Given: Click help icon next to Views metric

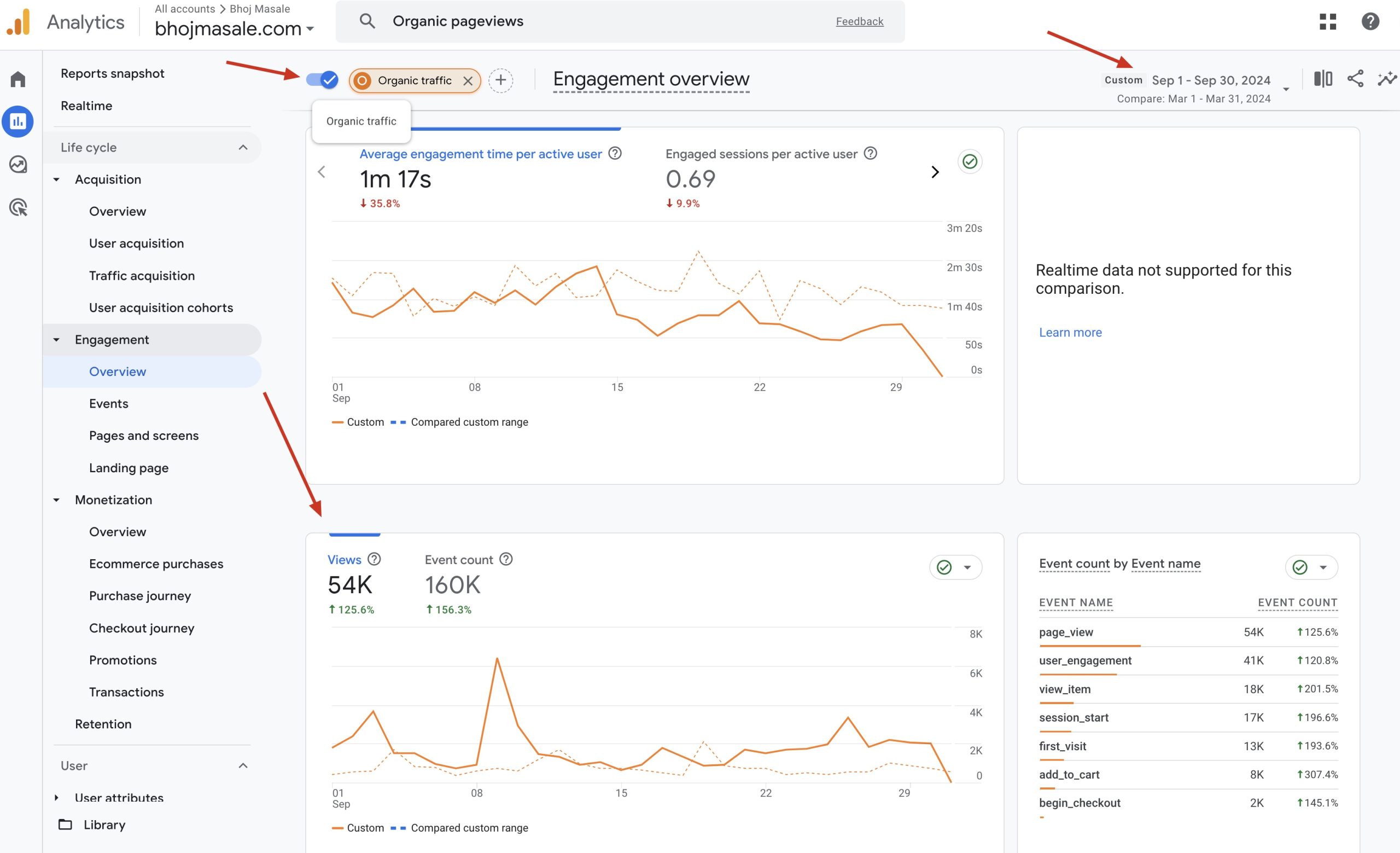Looking at the screenshot, I should point(374,559).
